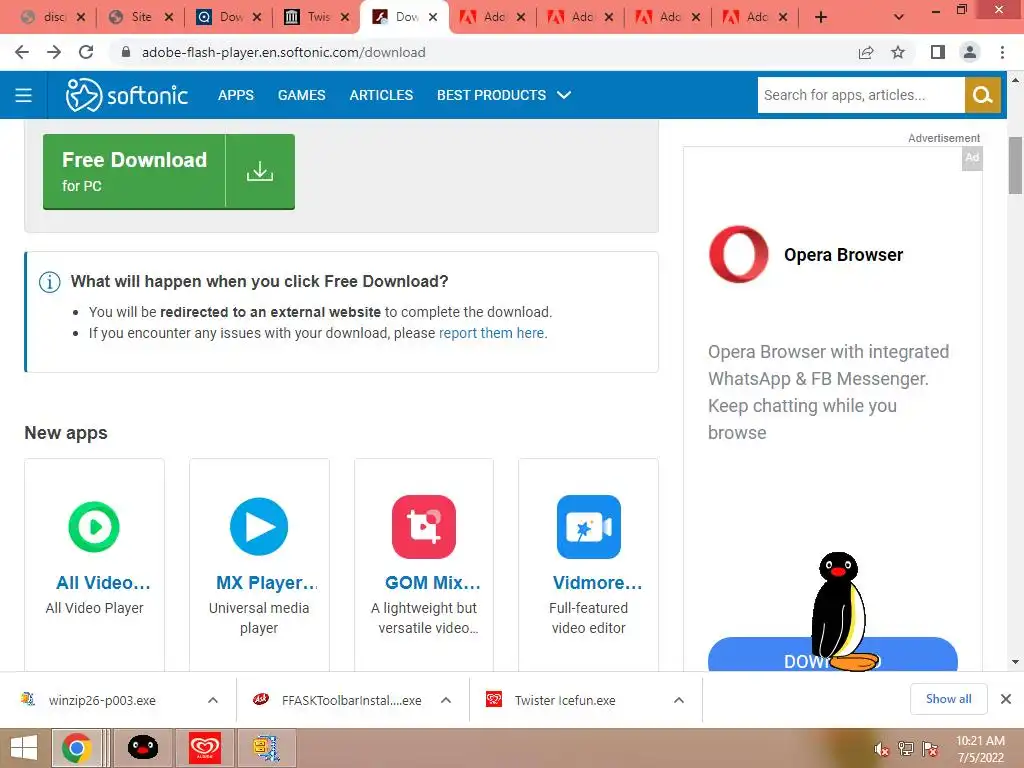Open FFASKToolbarInstal....exe downloaded file
Viewport: 1024px width, 768px height.
351,700
